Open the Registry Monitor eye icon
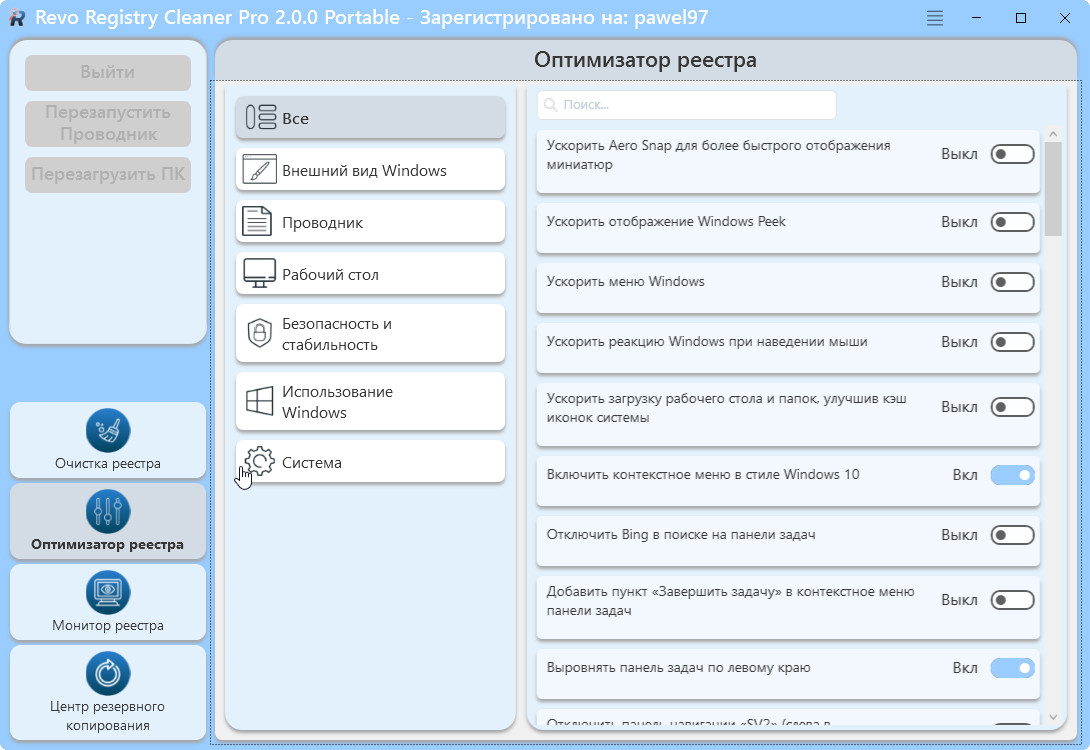Screen dimensions: 1090x750 point(108,592)
